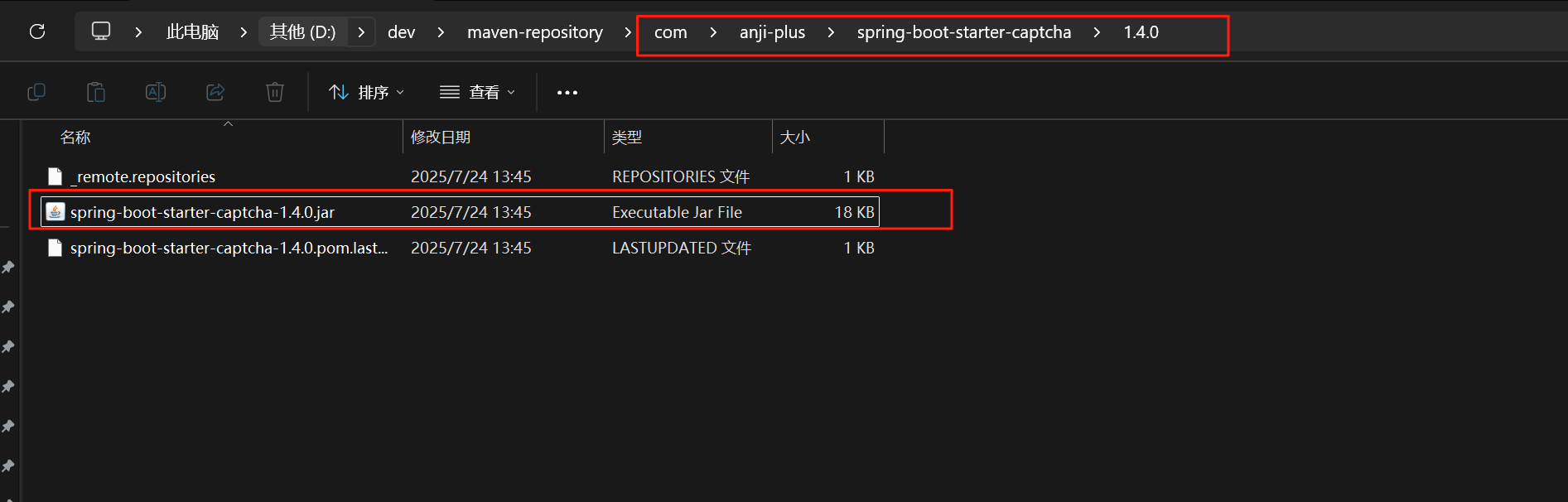Click size cell of _remote.repositories row

tap(859, 176)
